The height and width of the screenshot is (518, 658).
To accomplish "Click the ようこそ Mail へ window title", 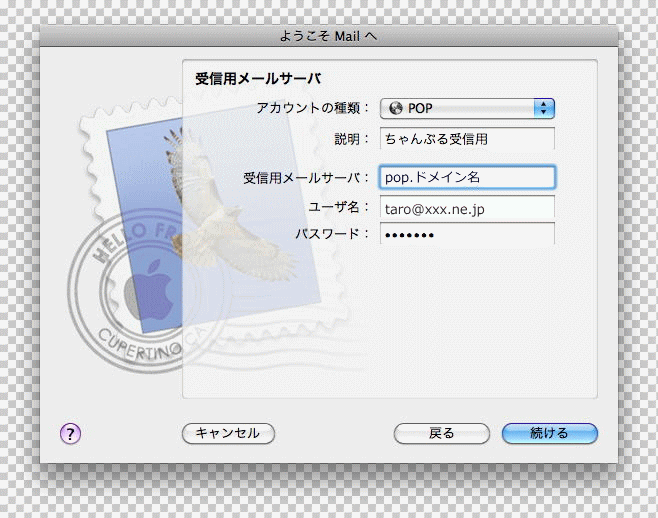I will point(328,36).
